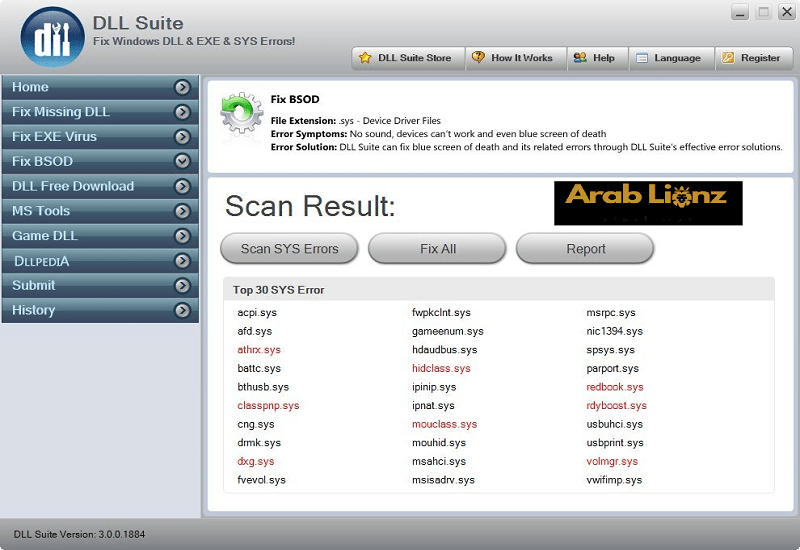Click the green gear Fix BSOD icon

coord(241,113)
